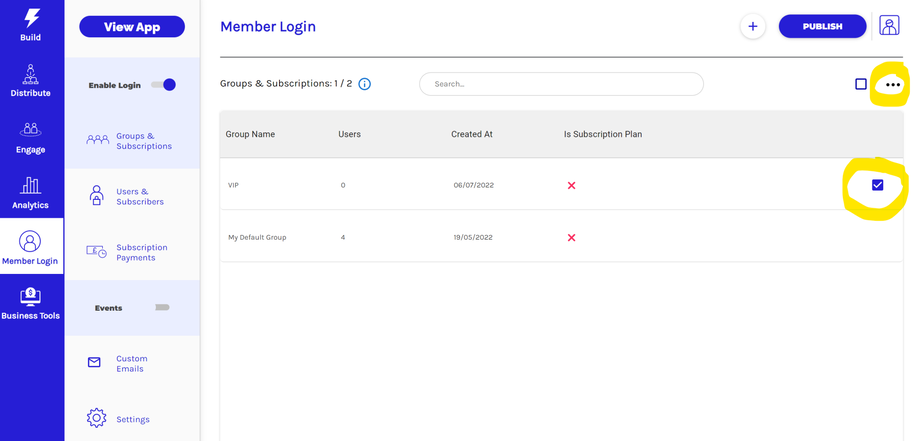Uncheck the VIP group checkbox
The height and width of the screenshot is (441, 920).
point(877,185)
